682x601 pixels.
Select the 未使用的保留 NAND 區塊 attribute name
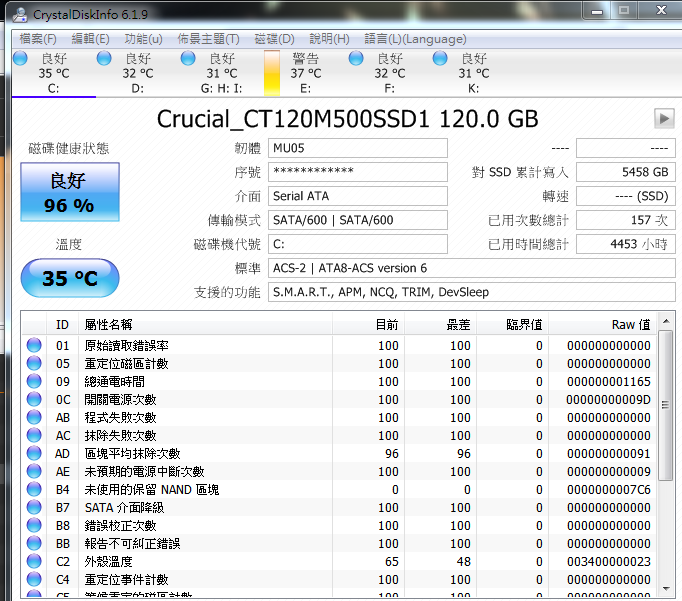pos(152,489)
